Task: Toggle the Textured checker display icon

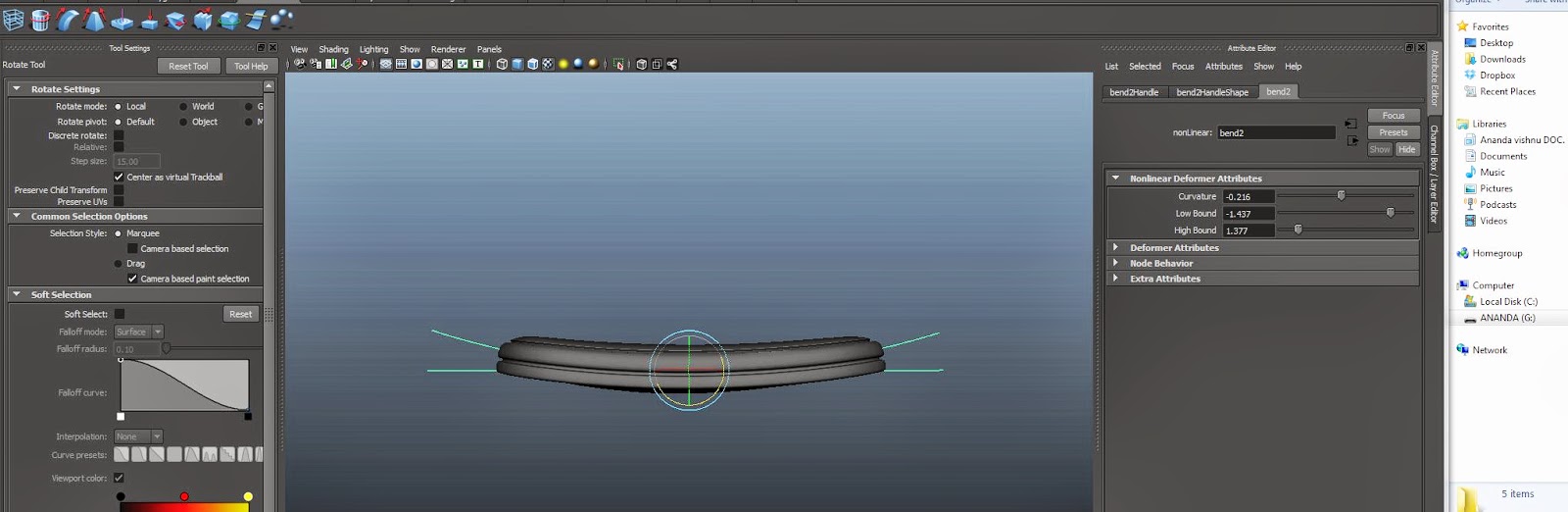Action: tap(548, 64)
